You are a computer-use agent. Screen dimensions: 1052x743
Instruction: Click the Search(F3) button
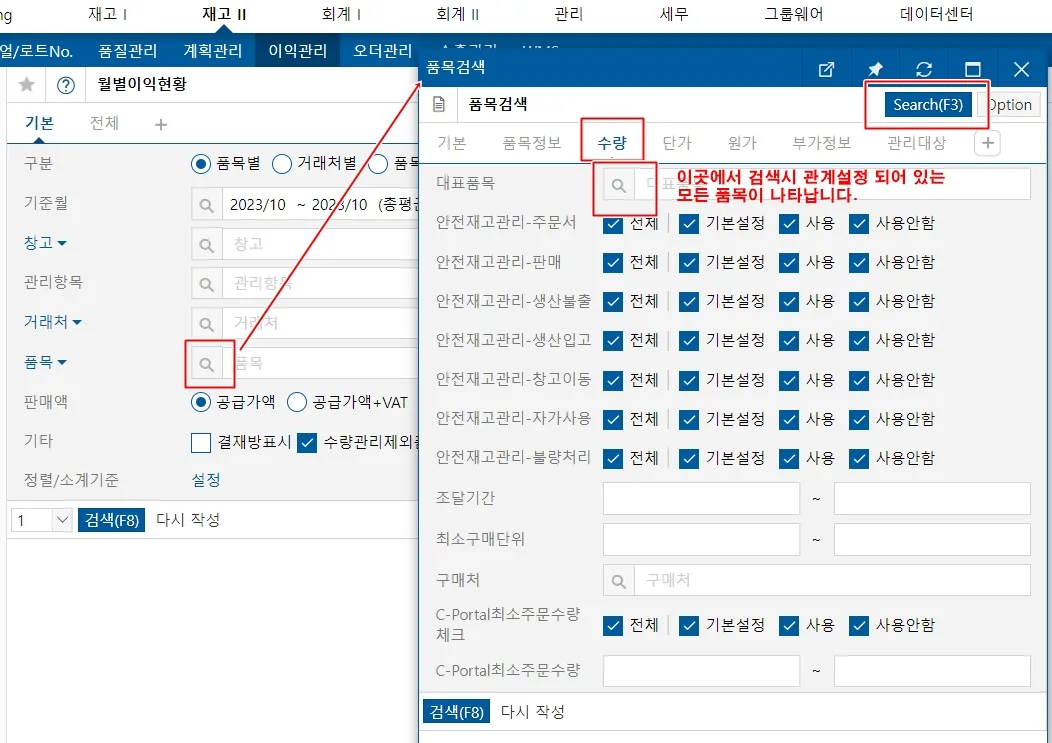[928, 105]
